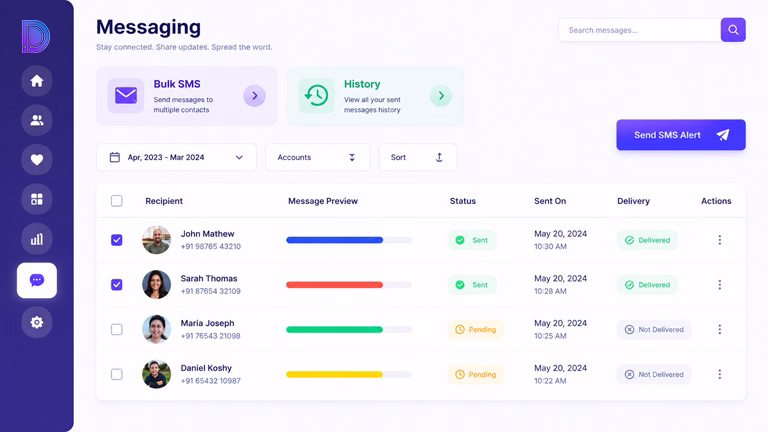
Task: Uncheck John Mathew's row checkbox
Action: 117,240
